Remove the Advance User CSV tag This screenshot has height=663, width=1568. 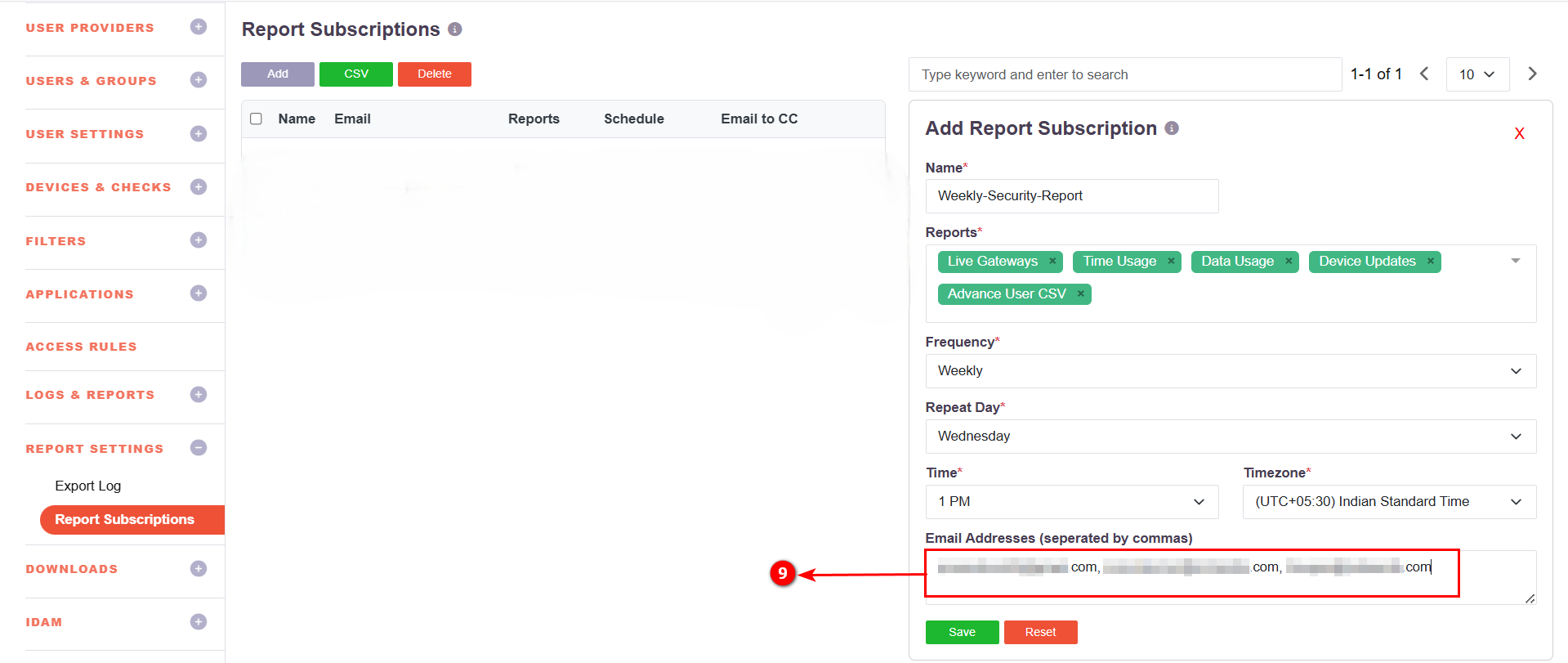[1080, 294]
